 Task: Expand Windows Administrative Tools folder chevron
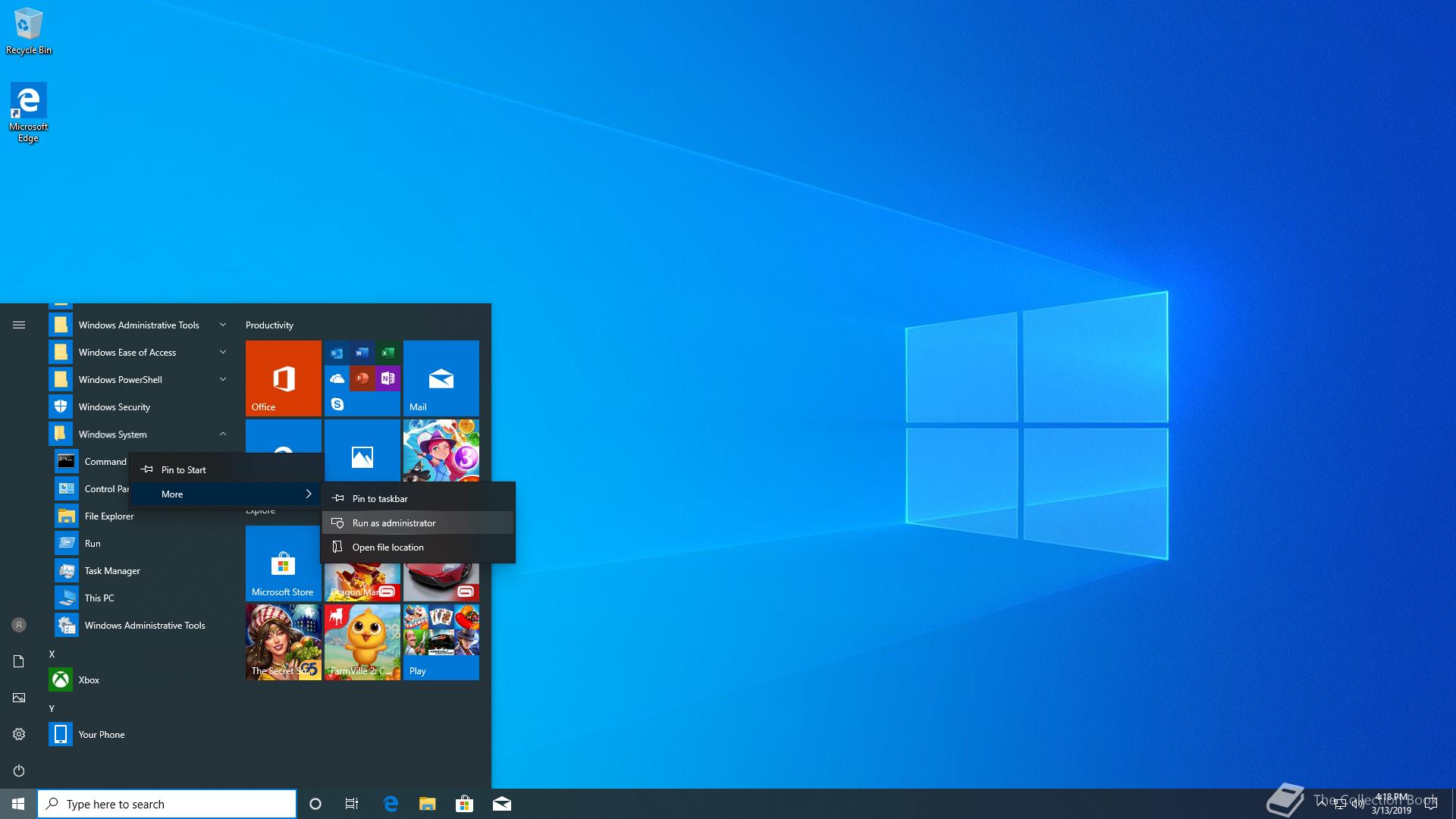[x=223, y=325]
